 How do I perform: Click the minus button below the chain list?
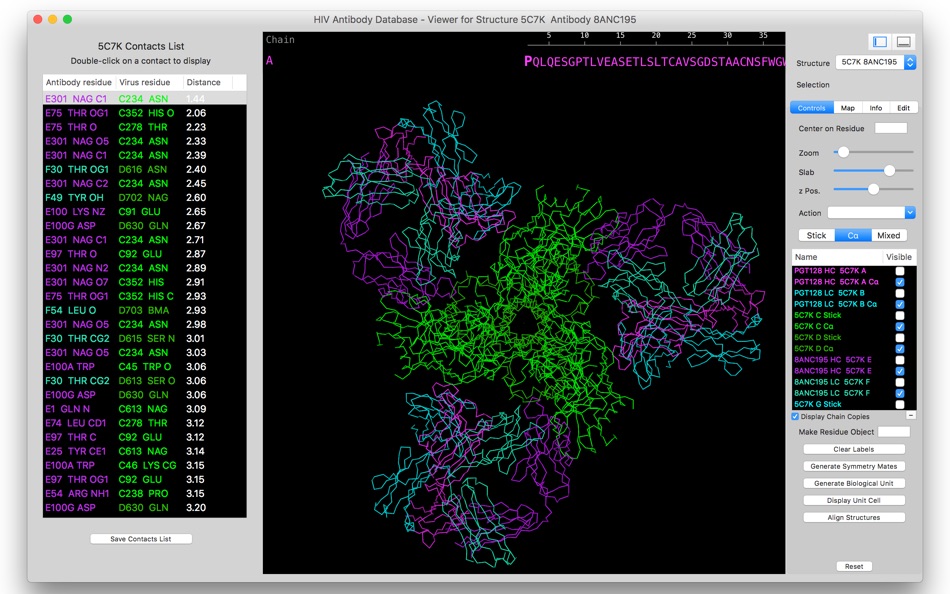911,415
